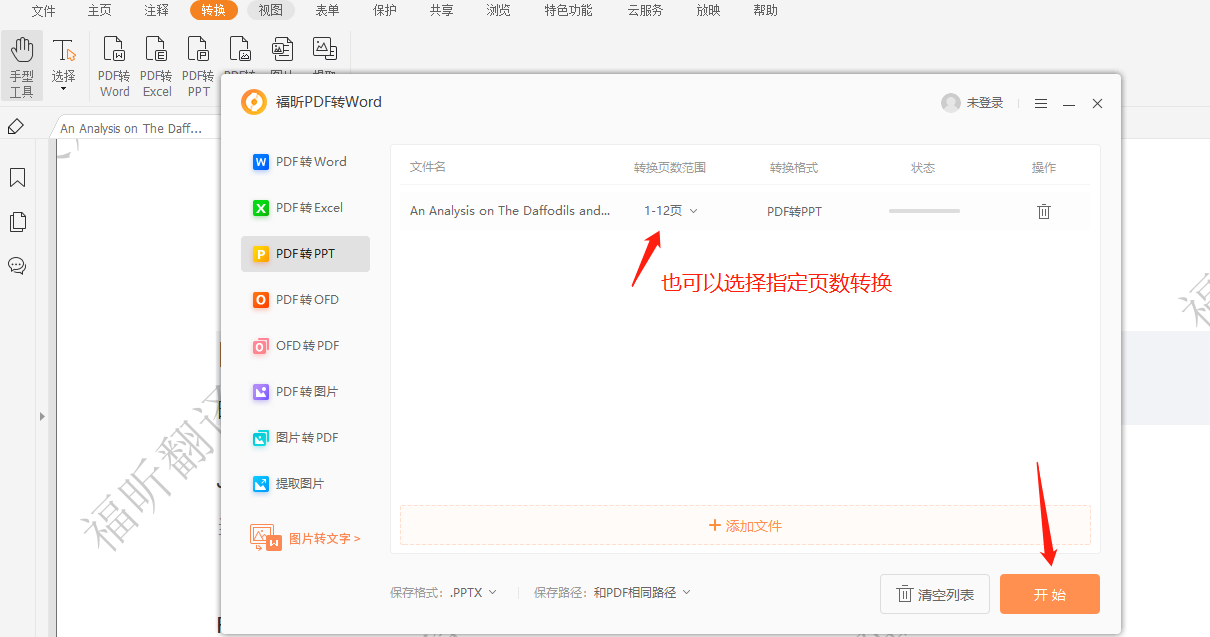Image resolution: width=1210 pixels, height=637 pixels.
Task: Click the 福昕 orange logo in dialog
Action: [254, 102]
